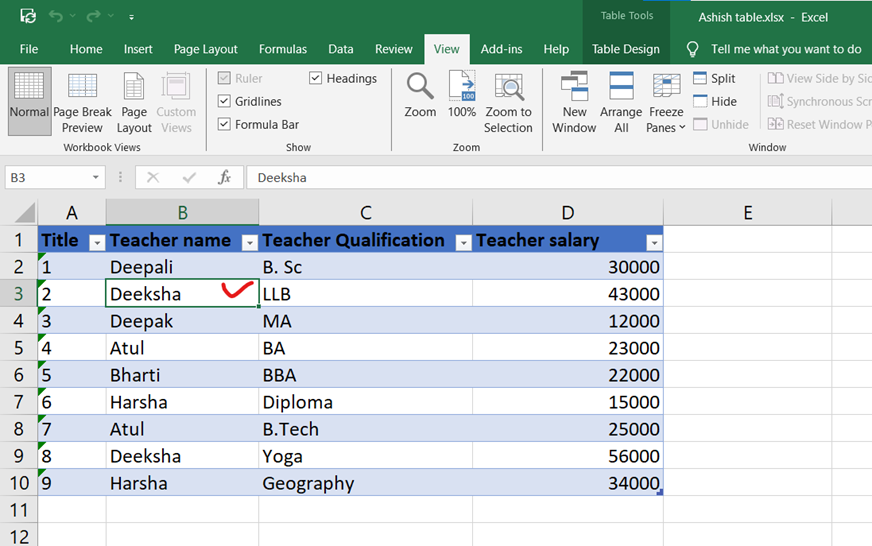Click the Save icon in title bar
Viewport: 872px width, 546px height.
click(x=28, y=17)
